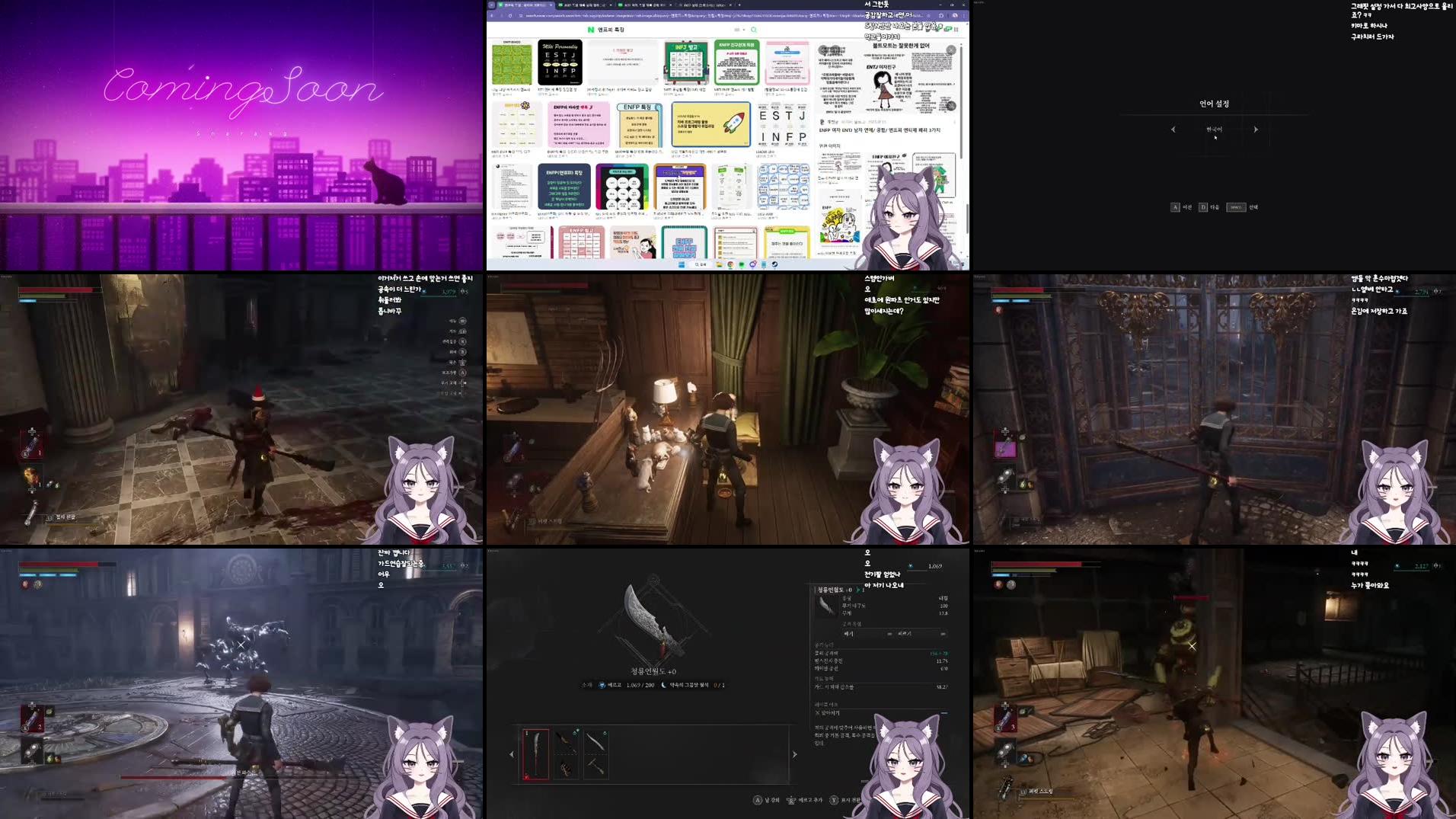Switch to the fourth browser tab
Image resolution: width=1456 pixels, height=819 pixels.
tap(704, 5)
